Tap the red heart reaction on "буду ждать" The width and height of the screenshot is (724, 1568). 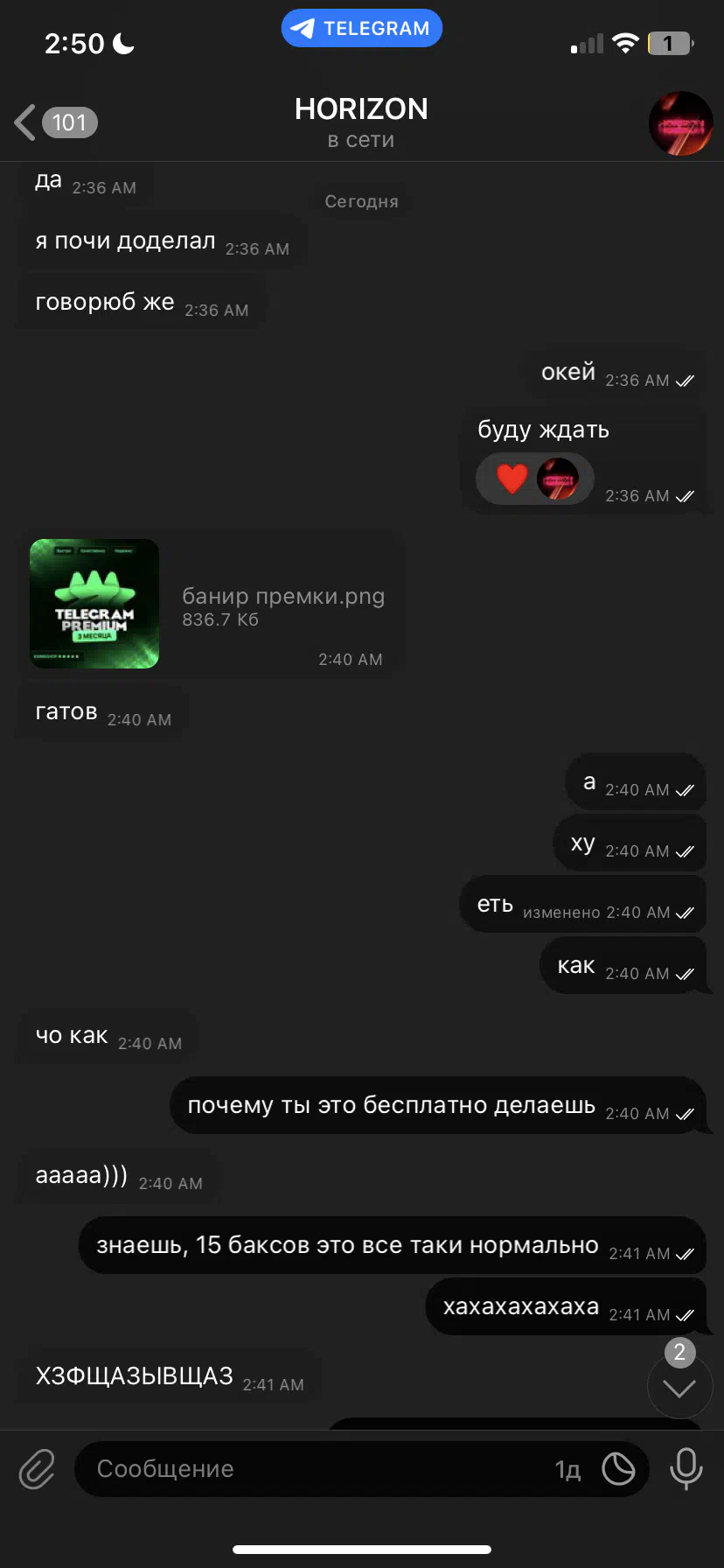click(x=512, y=479)
